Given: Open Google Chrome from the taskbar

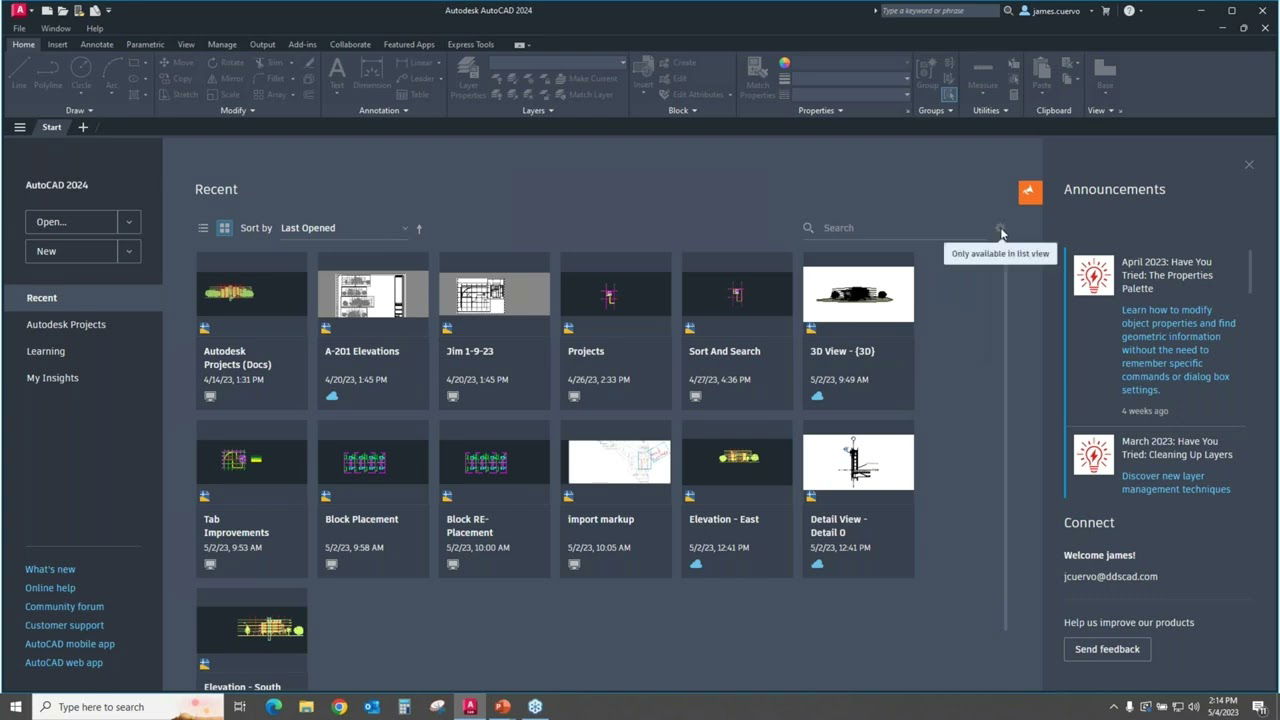Looking at the screenshot, I should [x=339, y=707].
